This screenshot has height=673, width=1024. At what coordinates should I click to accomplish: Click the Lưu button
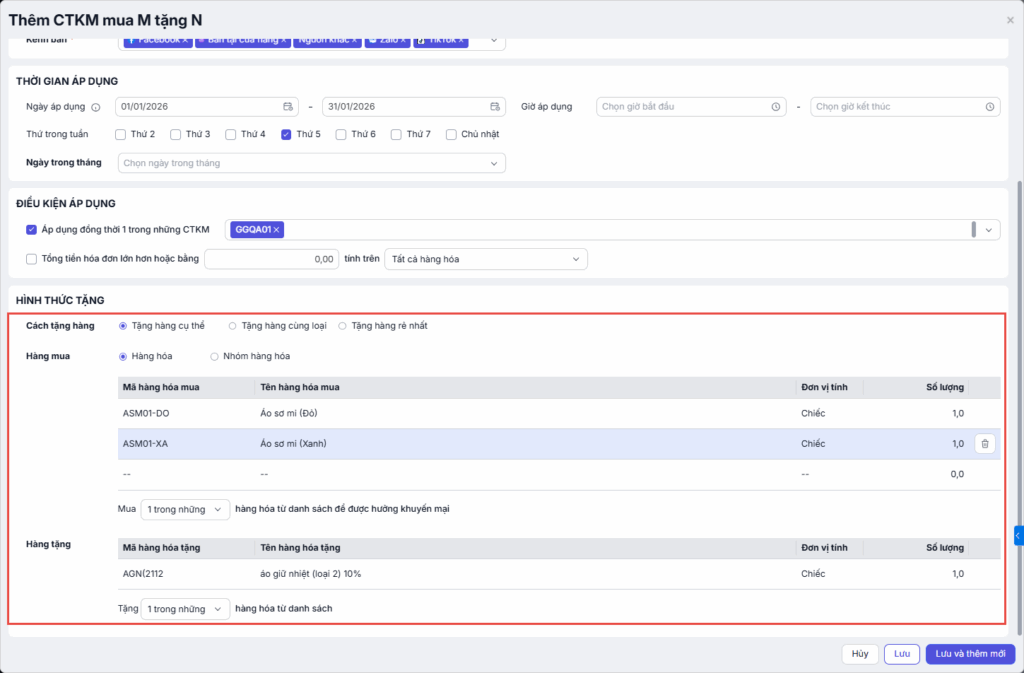[x=901, y=654]
